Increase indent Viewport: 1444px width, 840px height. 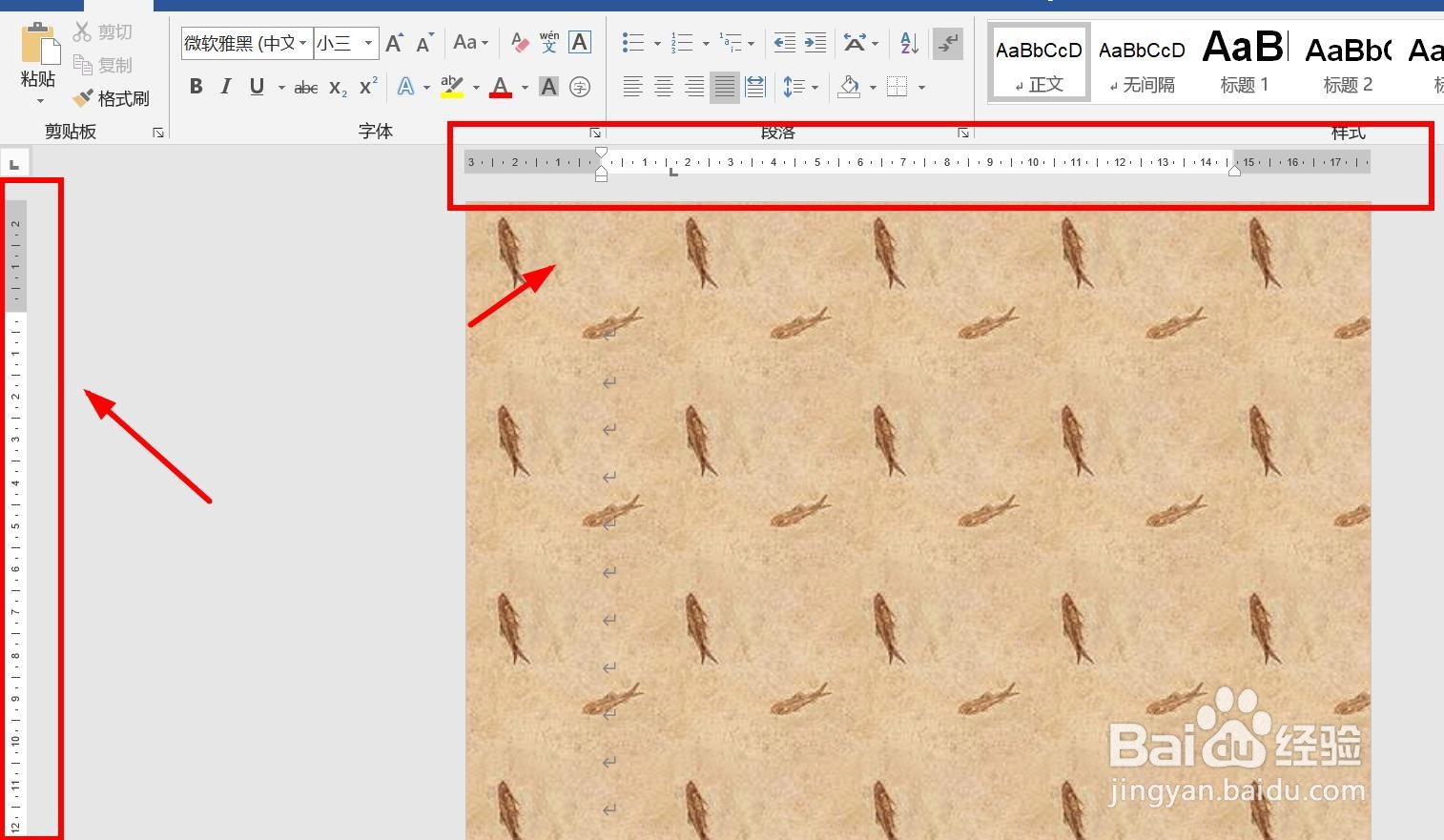[815, 43]
